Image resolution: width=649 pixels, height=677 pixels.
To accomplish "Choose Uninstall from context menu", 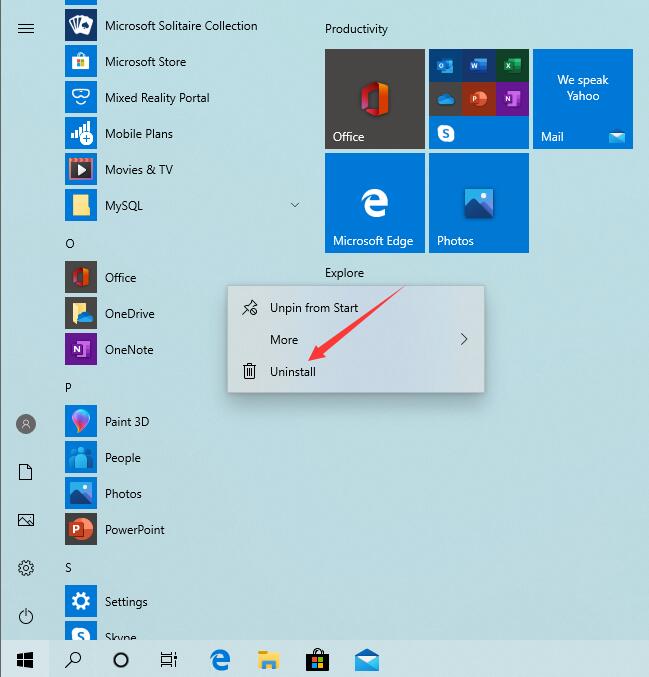I will point(356,371).
